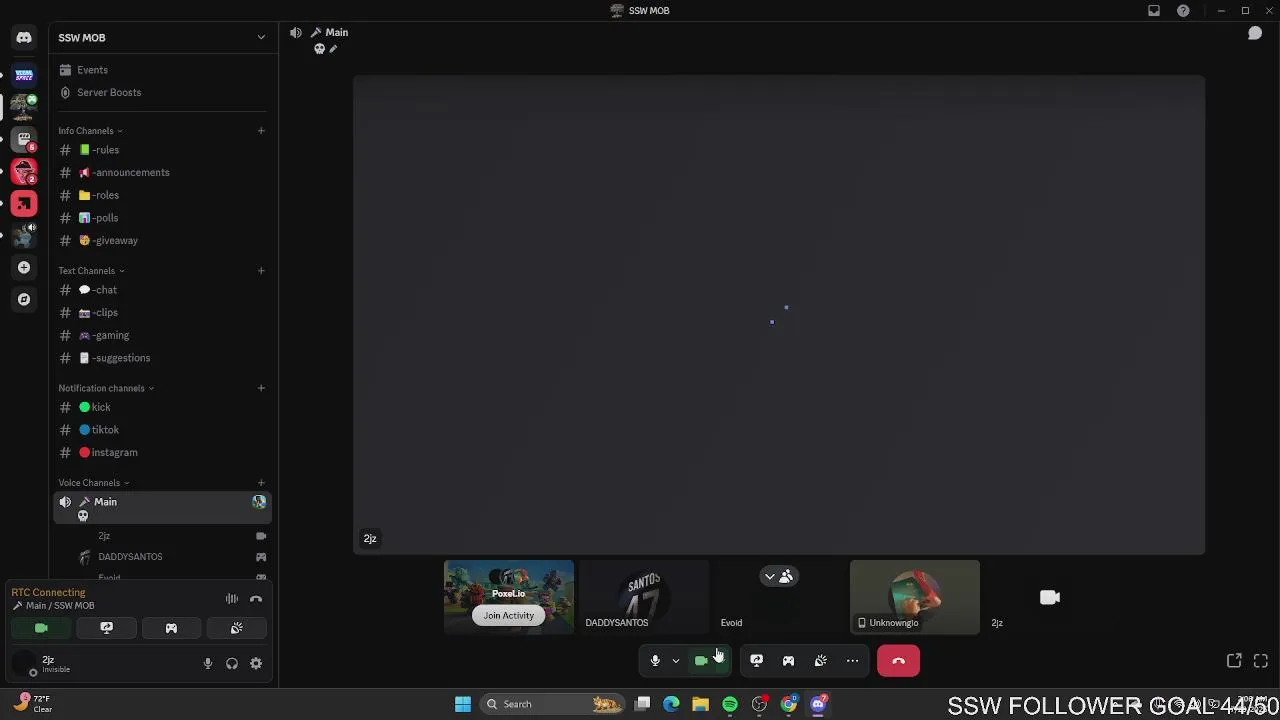1280x720 pixels.
Task: Open the instagram notification channel
Action: click(x=162, y=452)
